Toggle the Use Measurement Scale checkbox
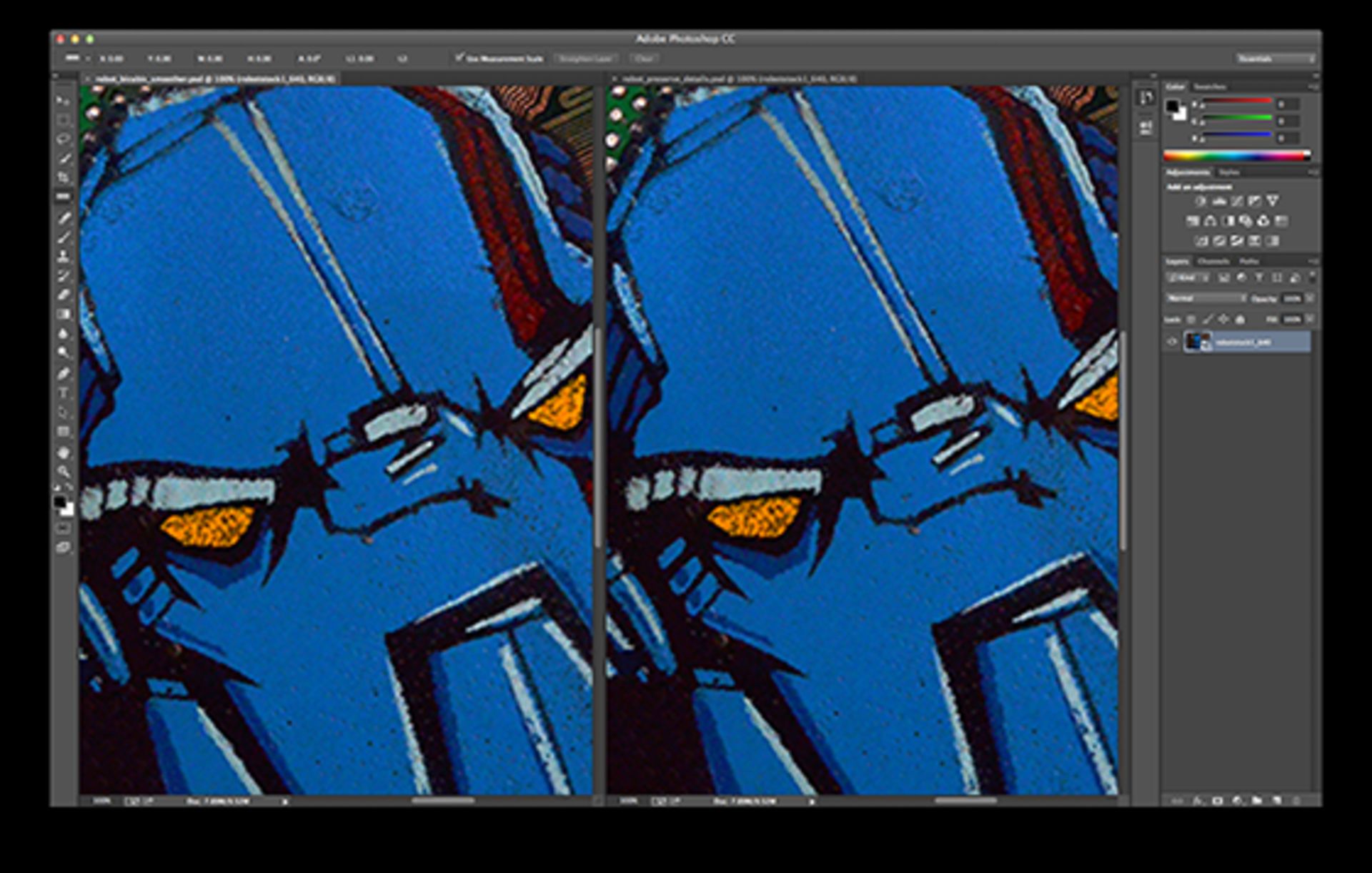The height and width of the screenshot is (873, 1372). point(459,58)
